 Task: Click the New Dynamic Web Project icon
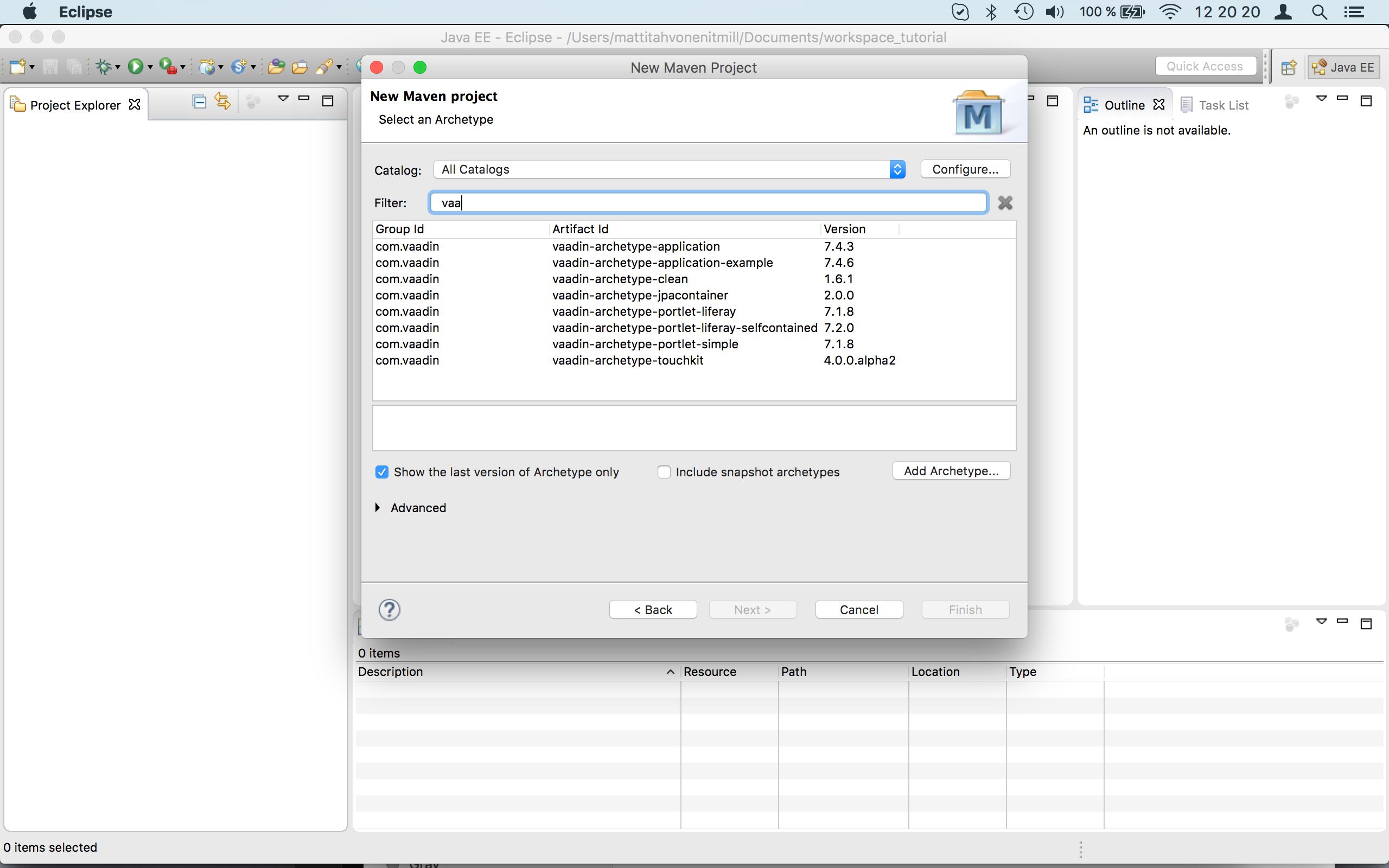pyautogui.click(x=207, y=67)
